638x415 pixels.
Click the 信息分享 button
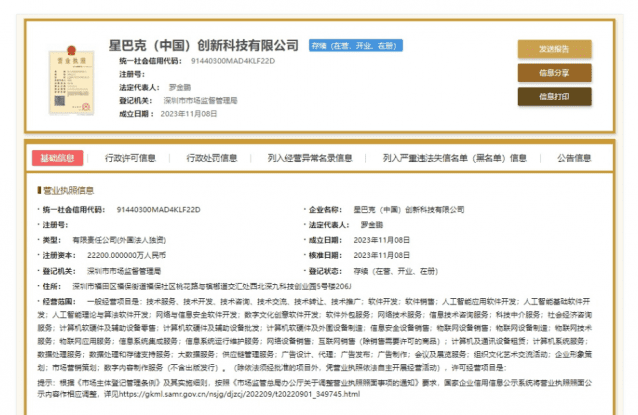tap(554, 73)
